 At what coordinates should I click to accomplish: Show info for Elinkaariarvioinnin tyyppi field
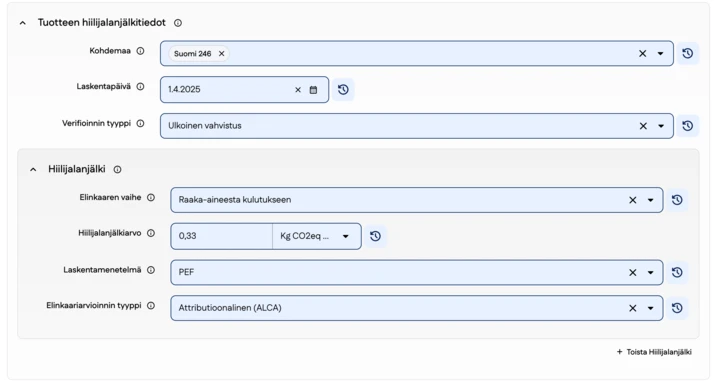pos(151,306)
